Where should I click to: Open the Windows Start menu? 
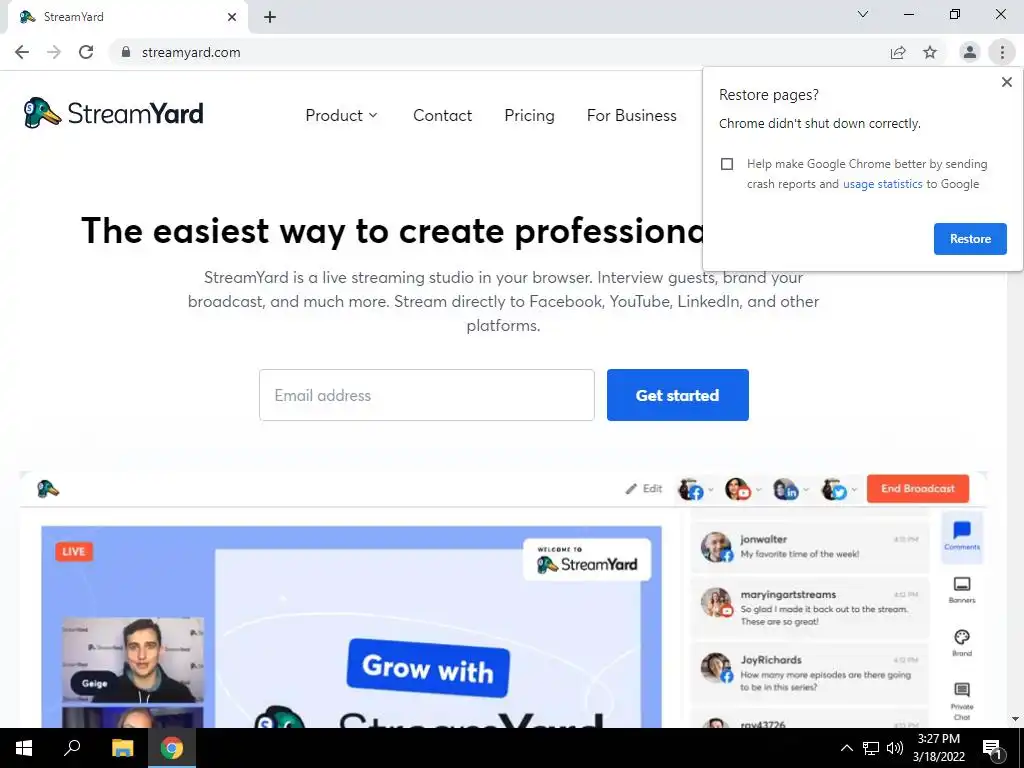[x=24, y=748]
